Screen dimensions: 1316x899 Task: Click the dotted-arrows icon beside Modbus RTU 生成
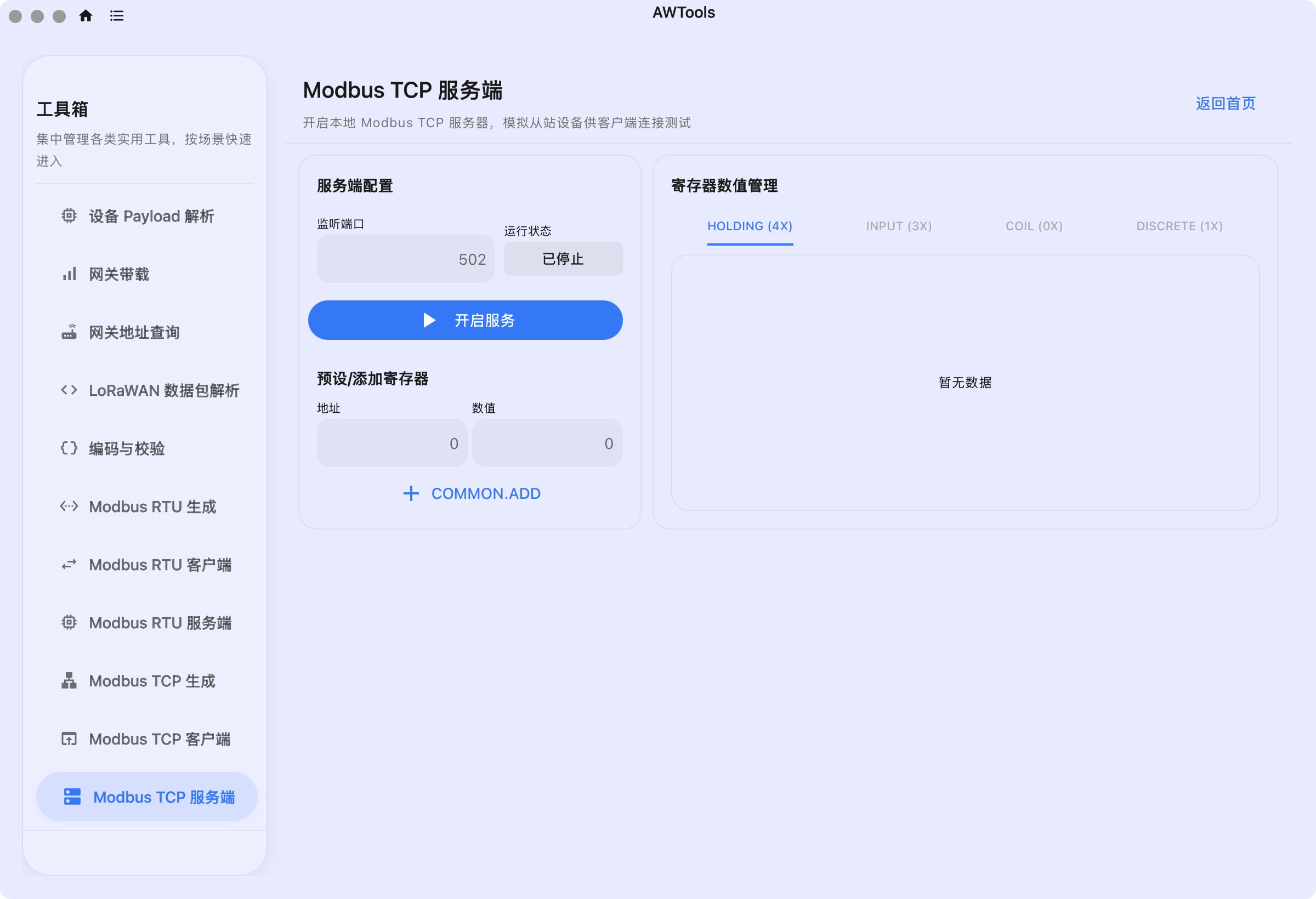point(69,506)
